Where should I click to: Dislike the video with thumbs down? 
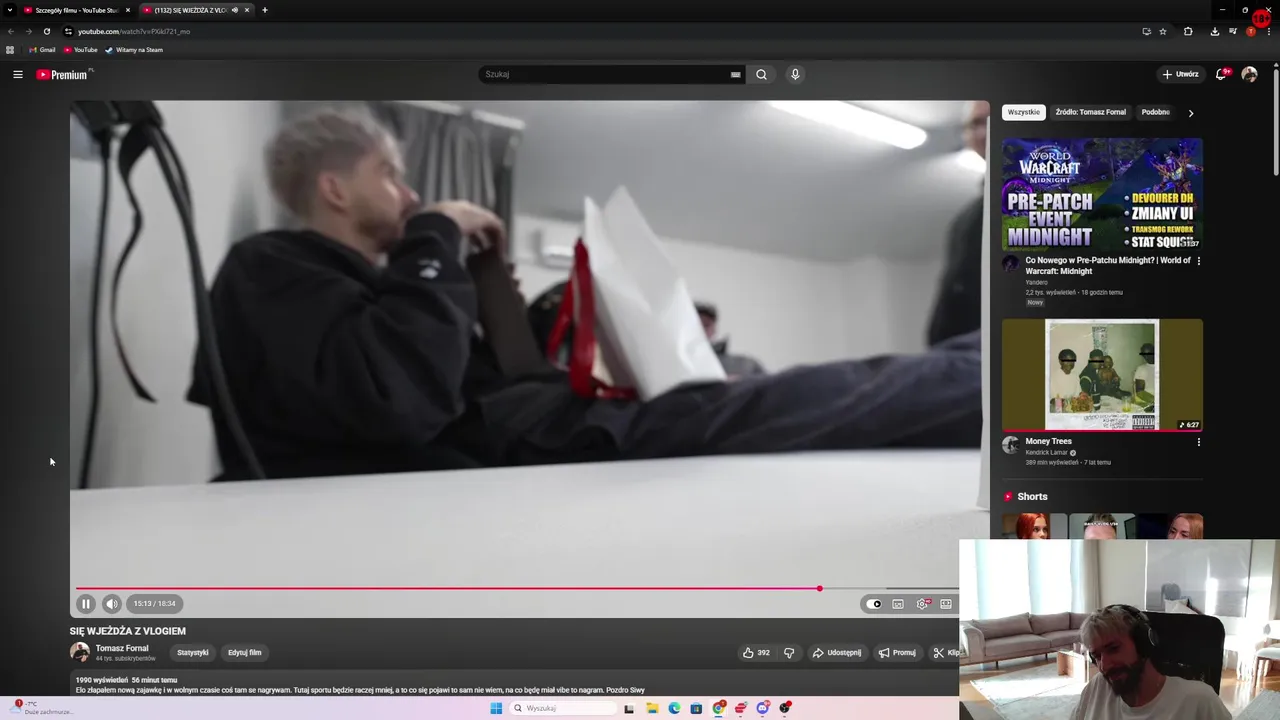click(x=789, y=652)
